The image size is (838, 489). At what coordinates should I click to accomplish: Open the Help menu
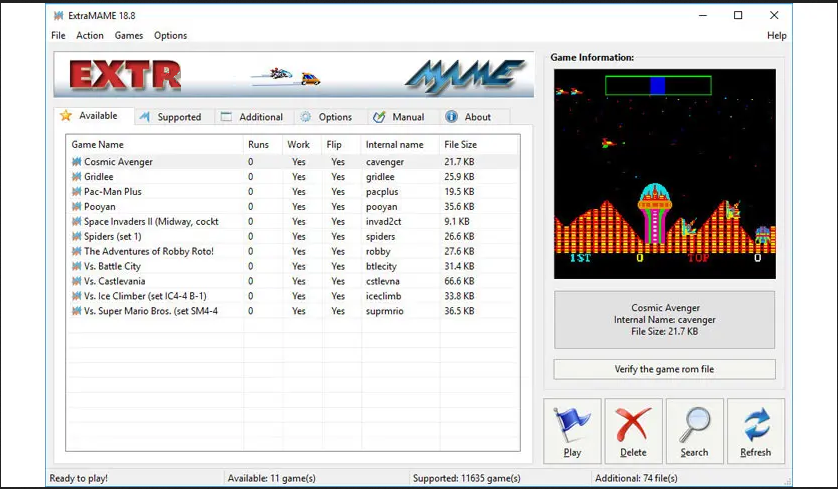pos(776,35)
